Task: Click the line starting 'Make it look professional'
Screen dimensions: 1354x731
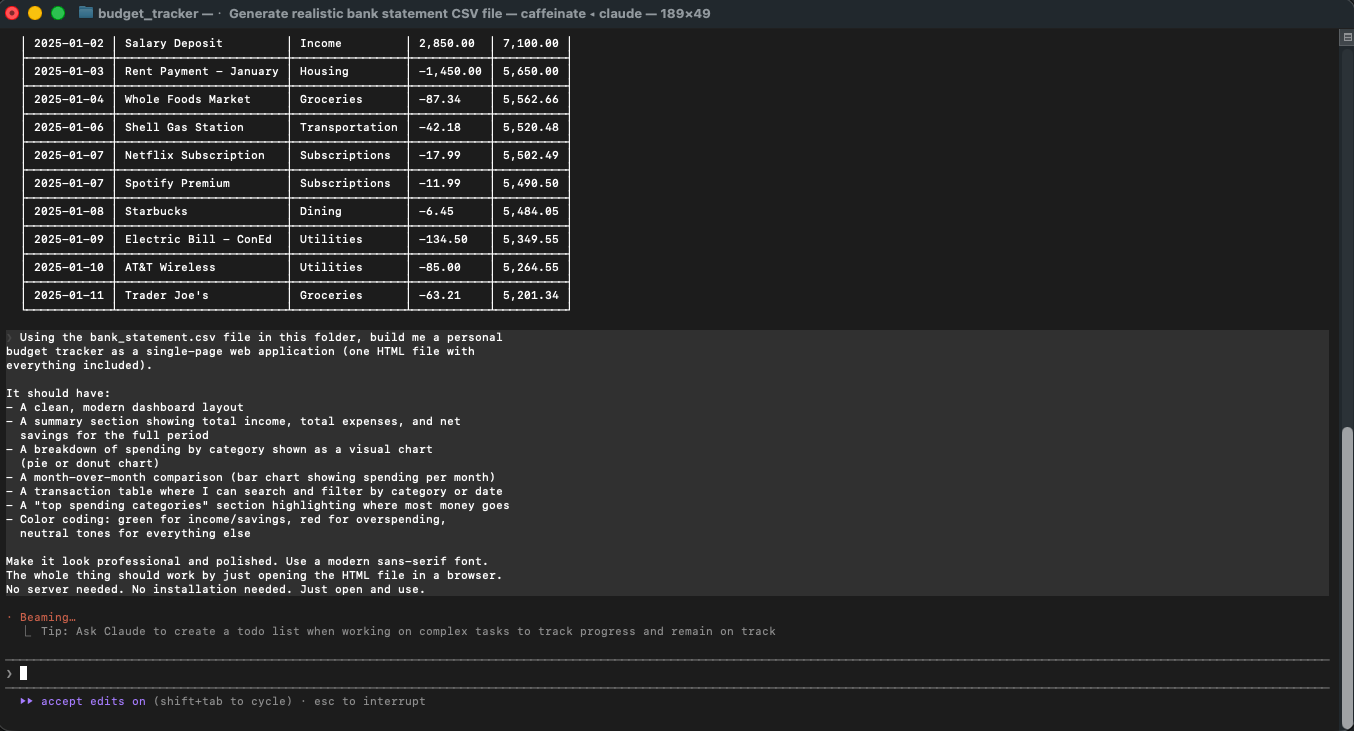Action: pos(247,561)
